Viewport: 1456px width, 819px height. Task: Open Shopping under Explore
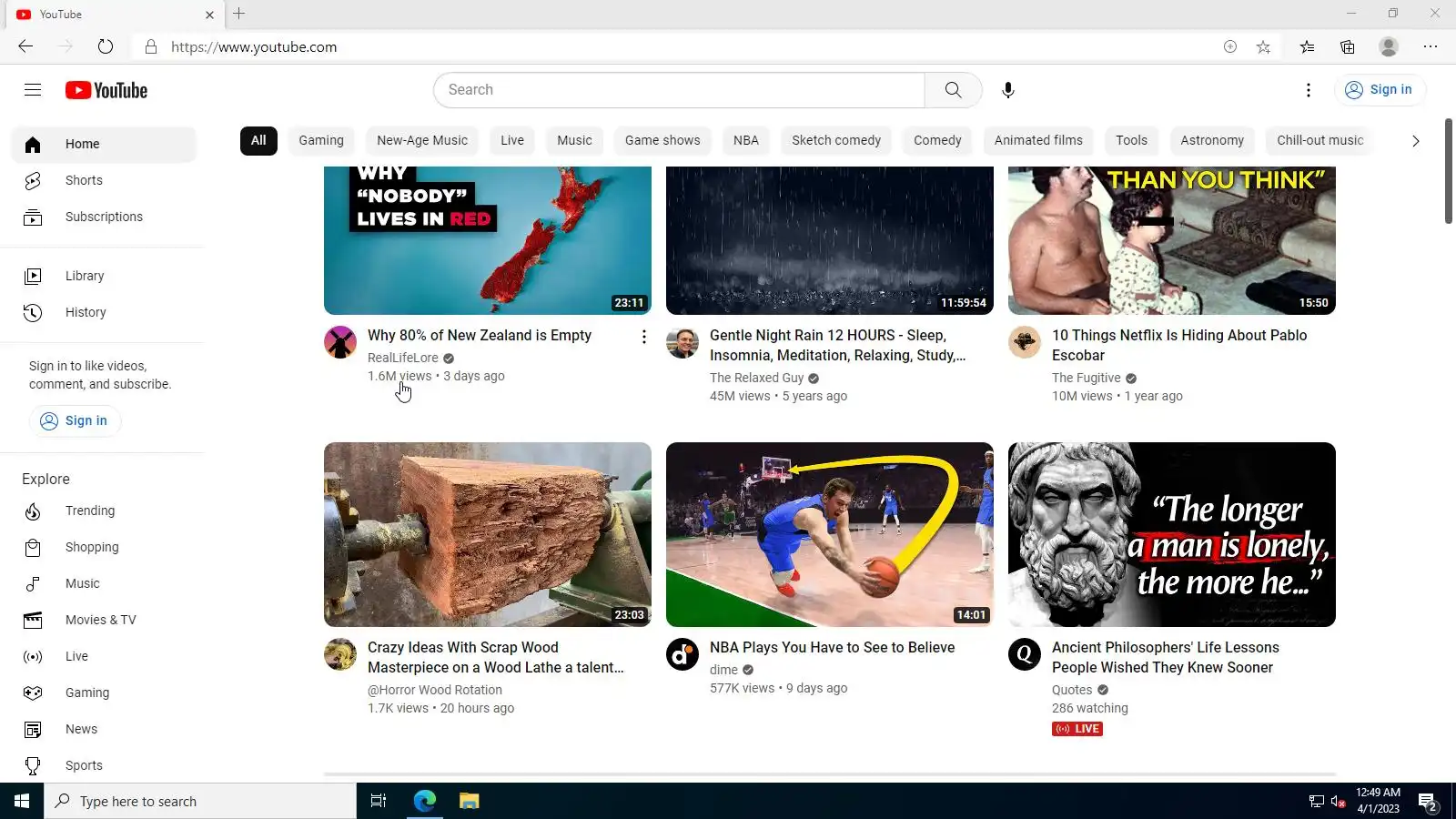tap(104, 547)
